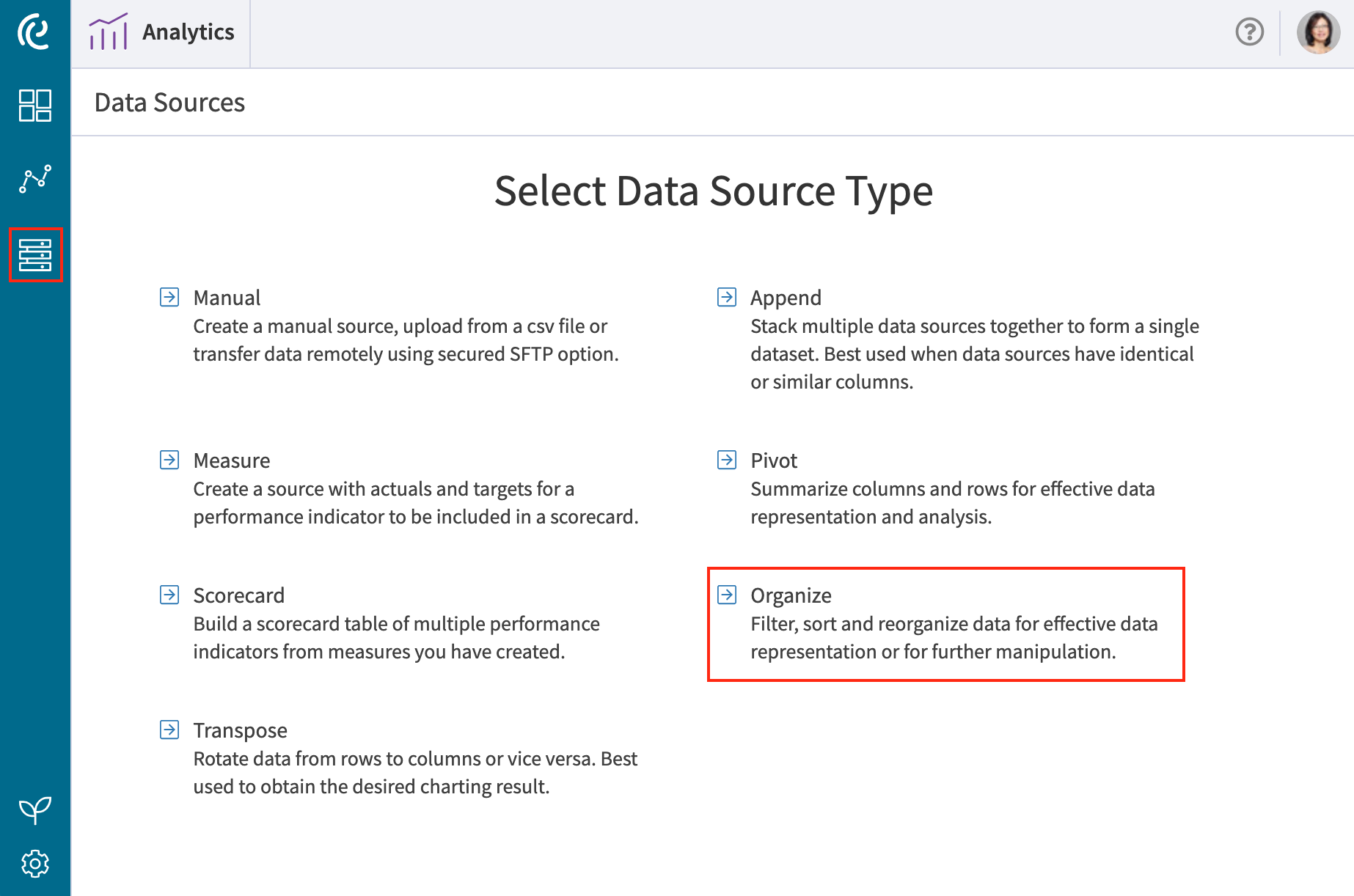This screenshot has width=1354, height=896.
Task: Click the arrow icon beside Manual
Action: tap(169, 298)
